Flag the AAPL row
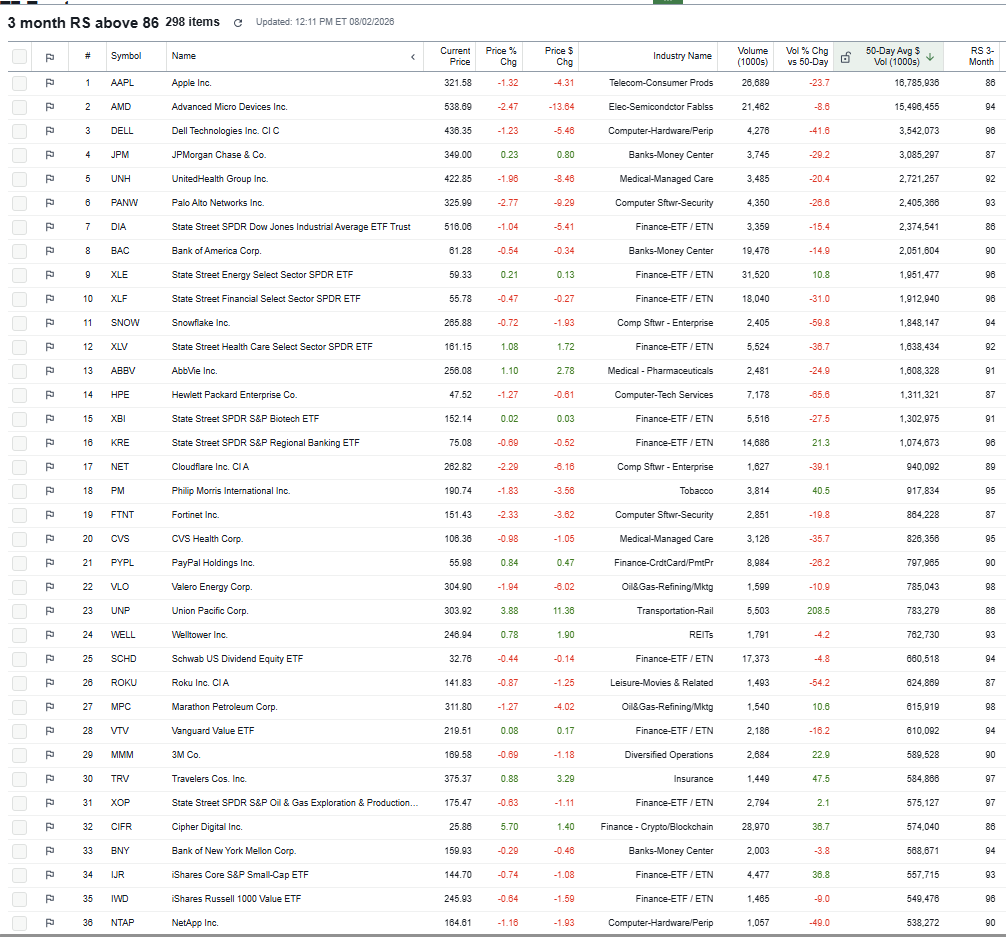This screenshot has width=1006, height=937. coord(50,83)
